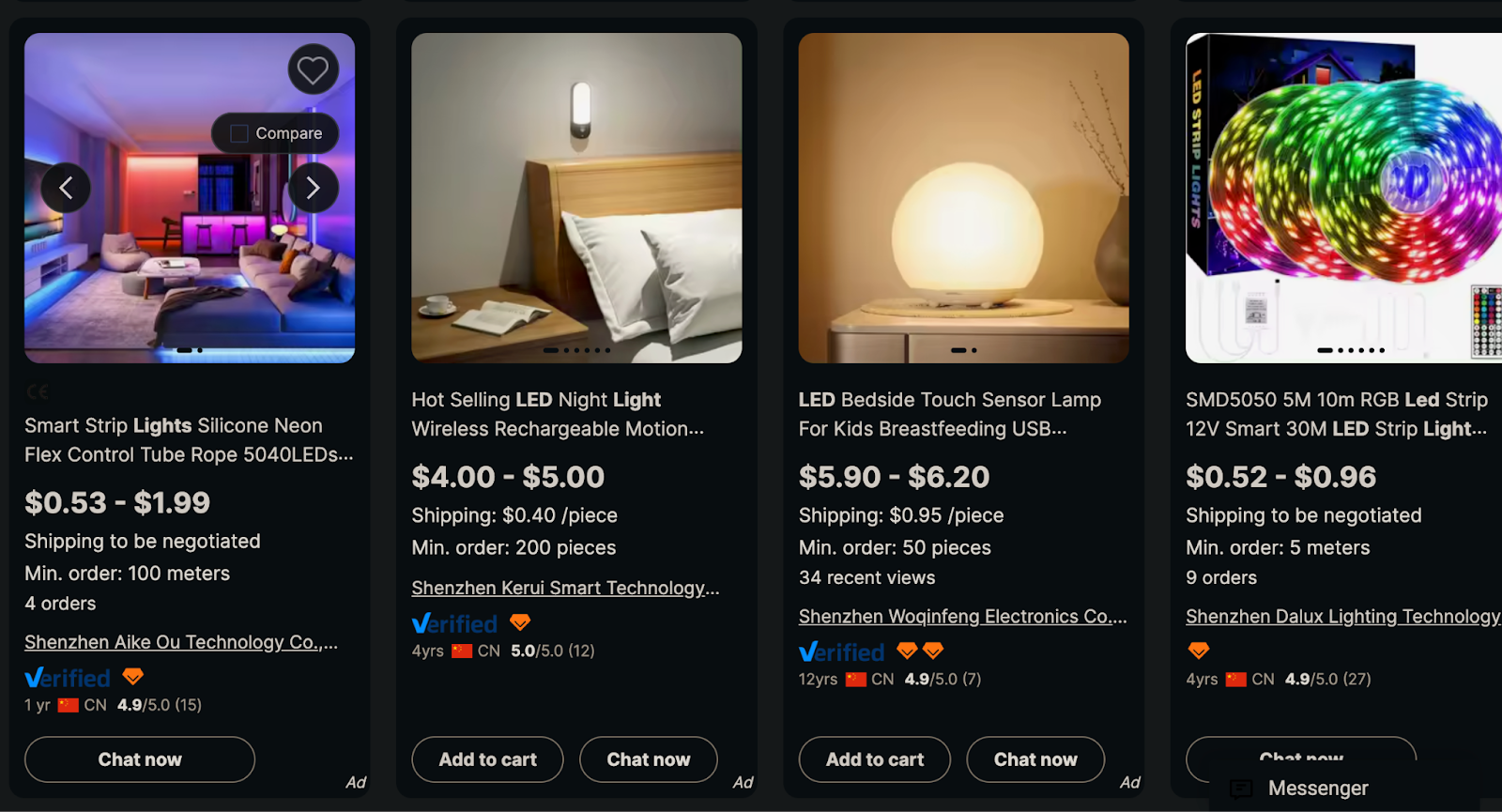Image resolution: width=1502 pixels, height=812 pixels.
Task: Click the Verified badge on the Woqinfeng listing
Action: (x=842, y=651)
